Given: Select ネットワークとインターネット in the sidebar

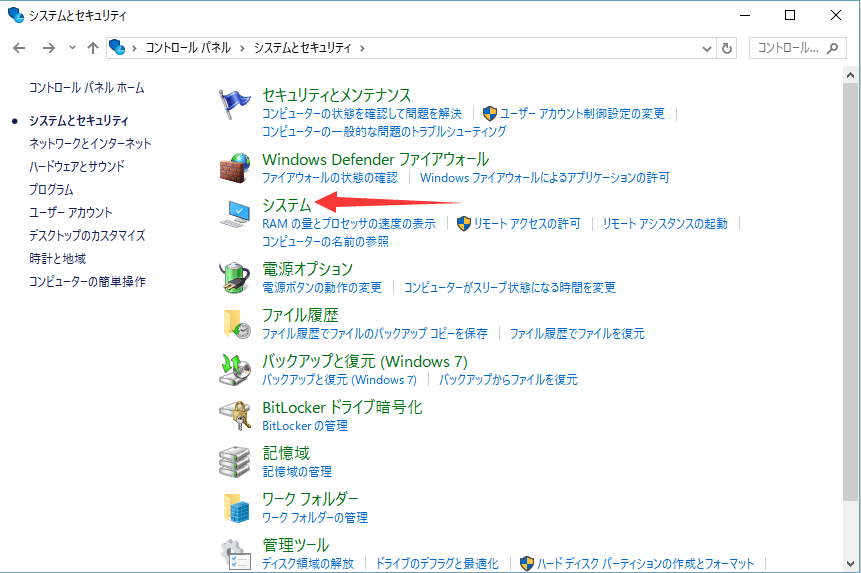Looking at the screenshot, I should (90, 143).
